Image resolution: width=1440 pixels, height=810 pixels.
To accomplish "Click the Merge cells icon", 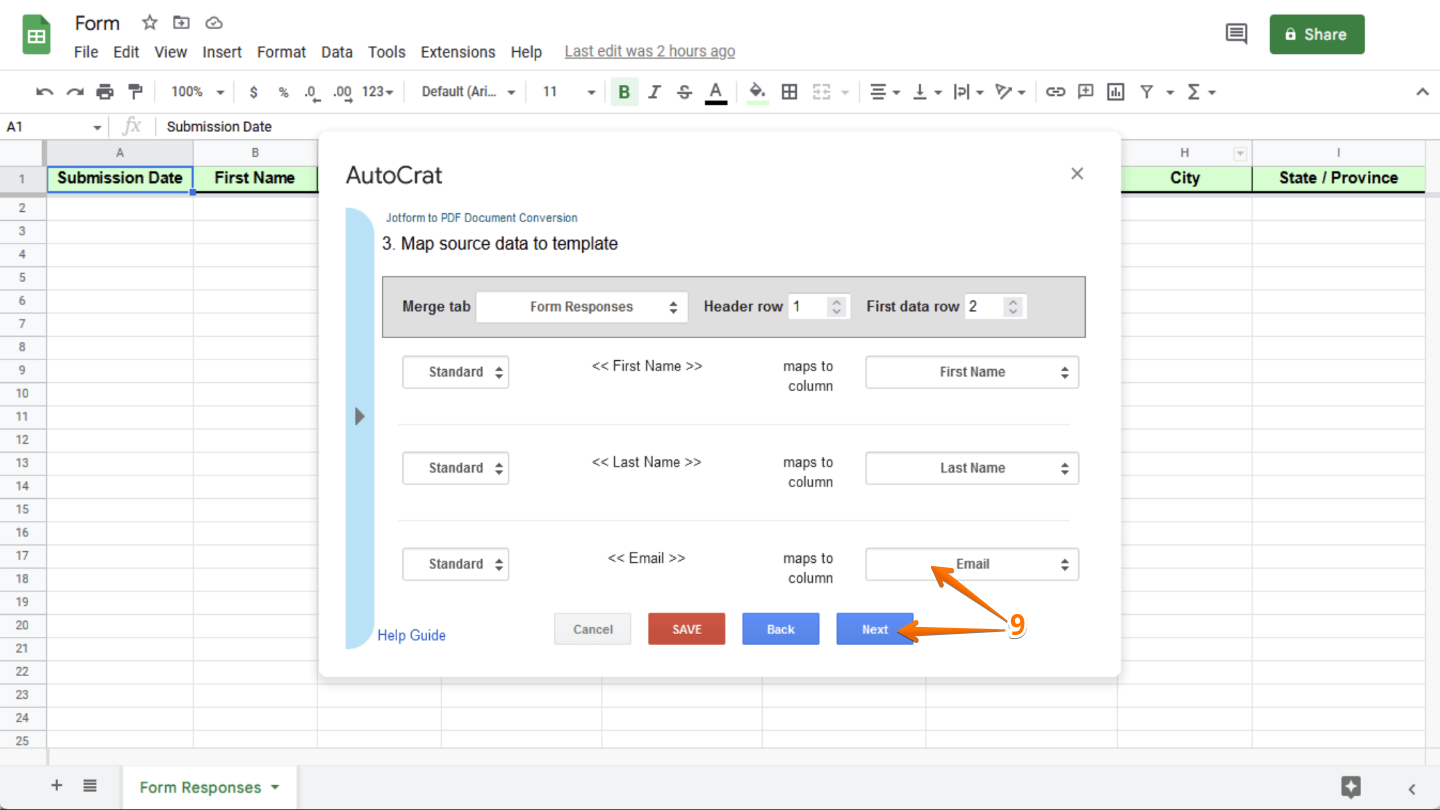I will (822, 91).
